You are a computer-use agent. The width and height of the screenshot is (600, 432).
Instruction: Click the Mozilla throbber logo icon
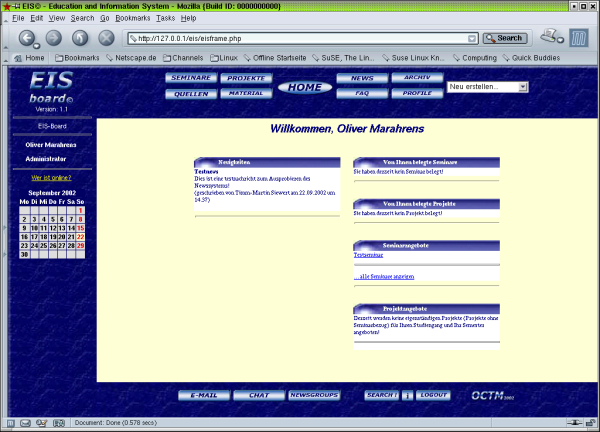[579, 38]
